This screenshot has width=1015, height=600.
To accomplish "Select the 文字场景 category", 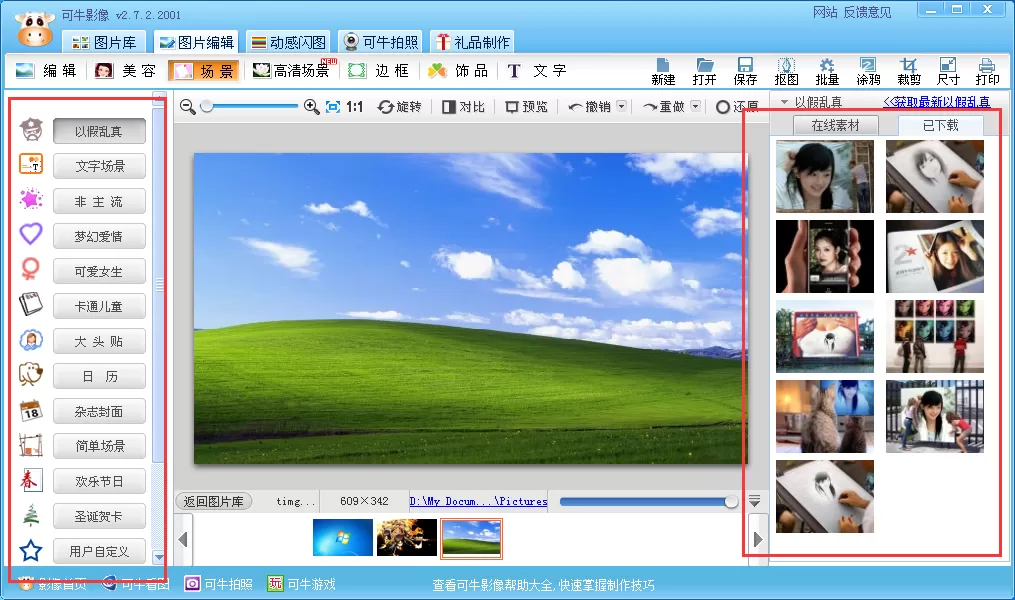I will (99, 166).
